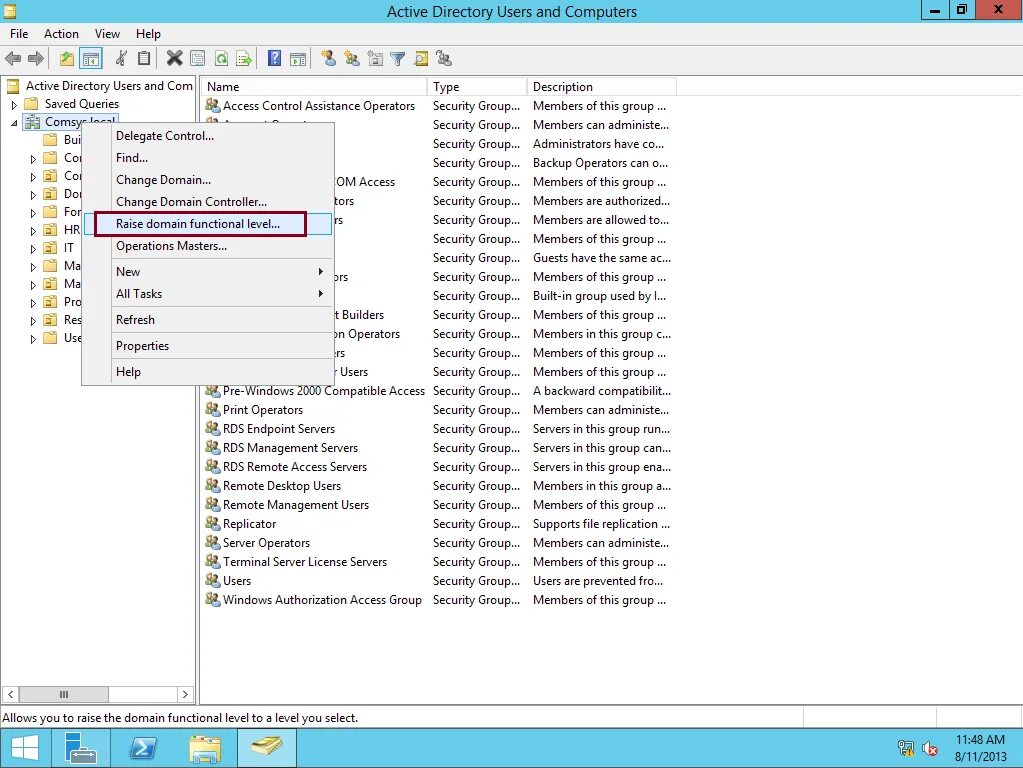
Task: Click tree pane scrollbar right arrow
Action: 185,694
